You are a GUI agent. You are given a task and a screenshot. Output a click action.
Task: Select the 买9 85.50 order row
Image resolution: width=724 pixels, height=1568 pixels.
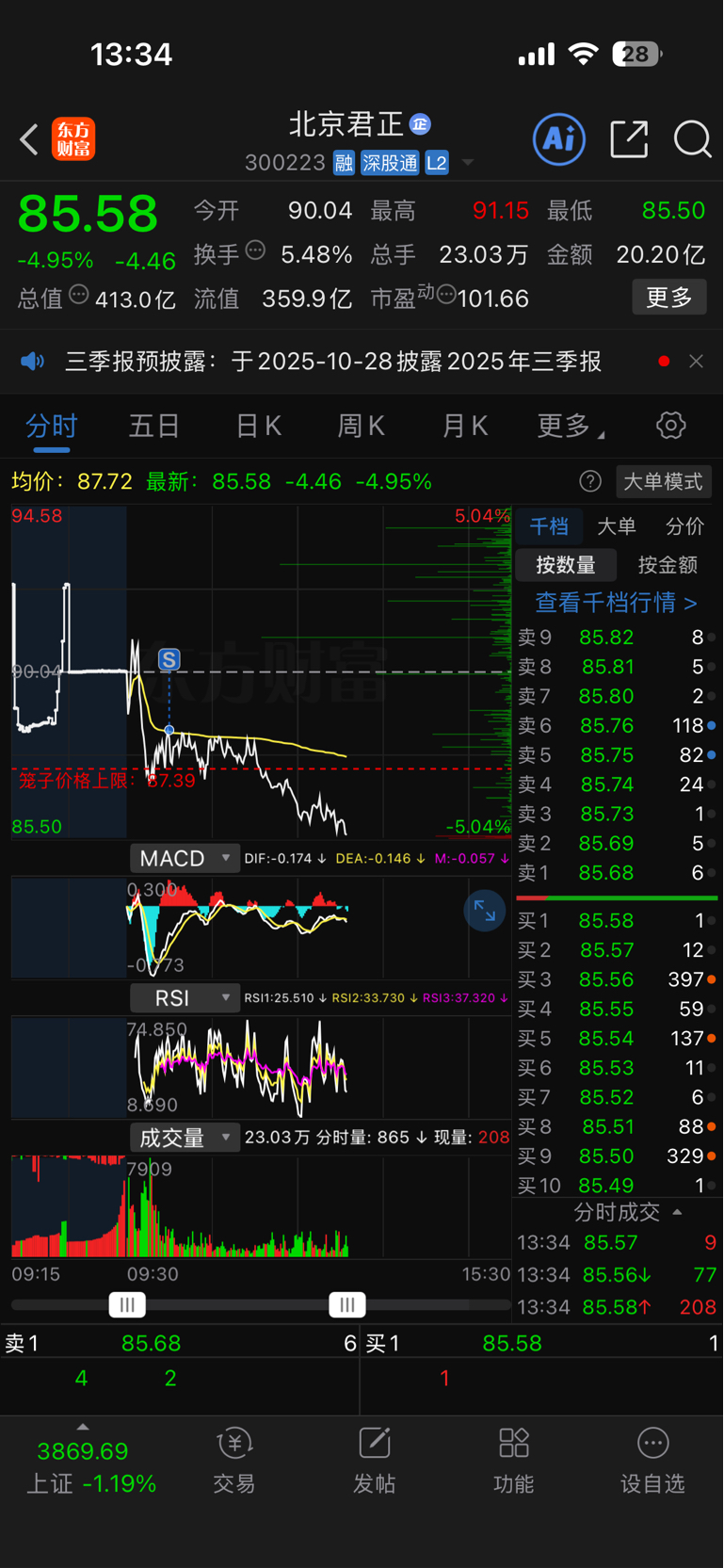click(617, 1156)
